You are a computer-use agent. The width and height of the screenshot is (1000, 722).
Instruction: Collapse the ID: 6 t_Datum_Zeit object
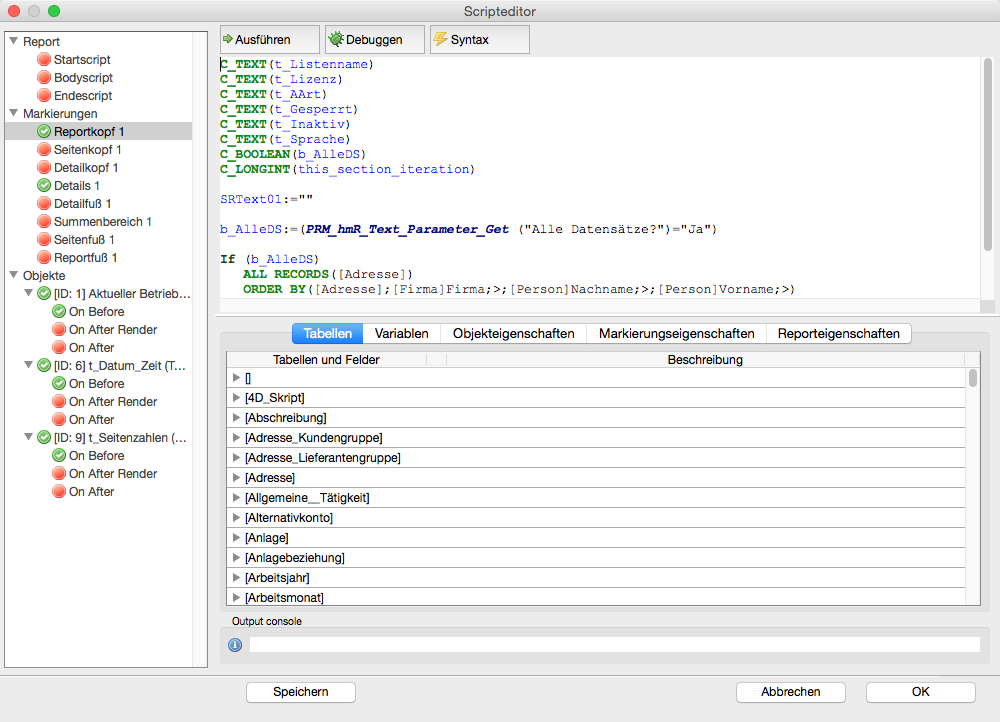(x=27, y=366)
